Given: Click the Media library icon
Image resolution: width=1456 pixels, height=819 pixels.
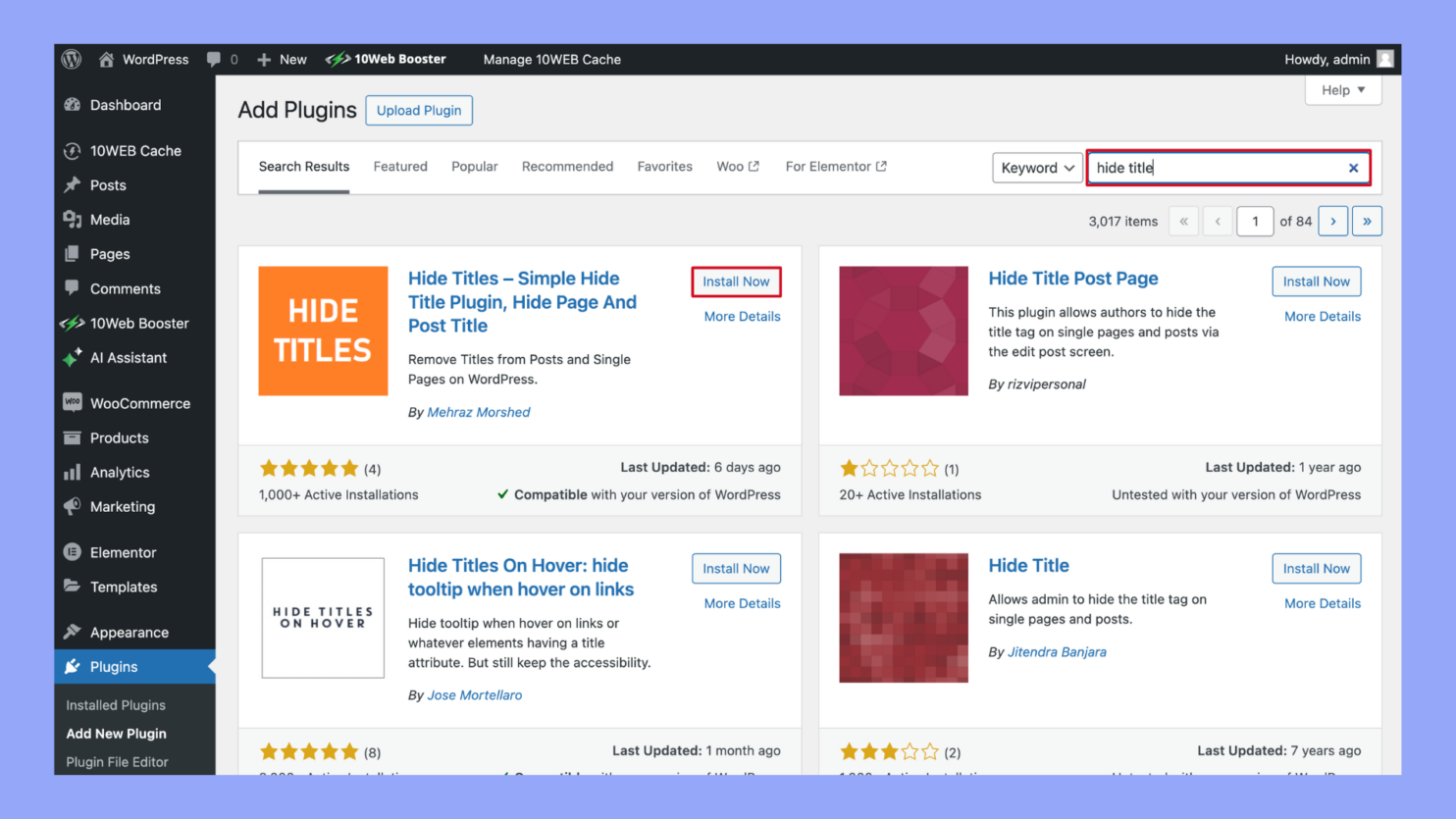Looking at the screenshot, I should 73,220.
